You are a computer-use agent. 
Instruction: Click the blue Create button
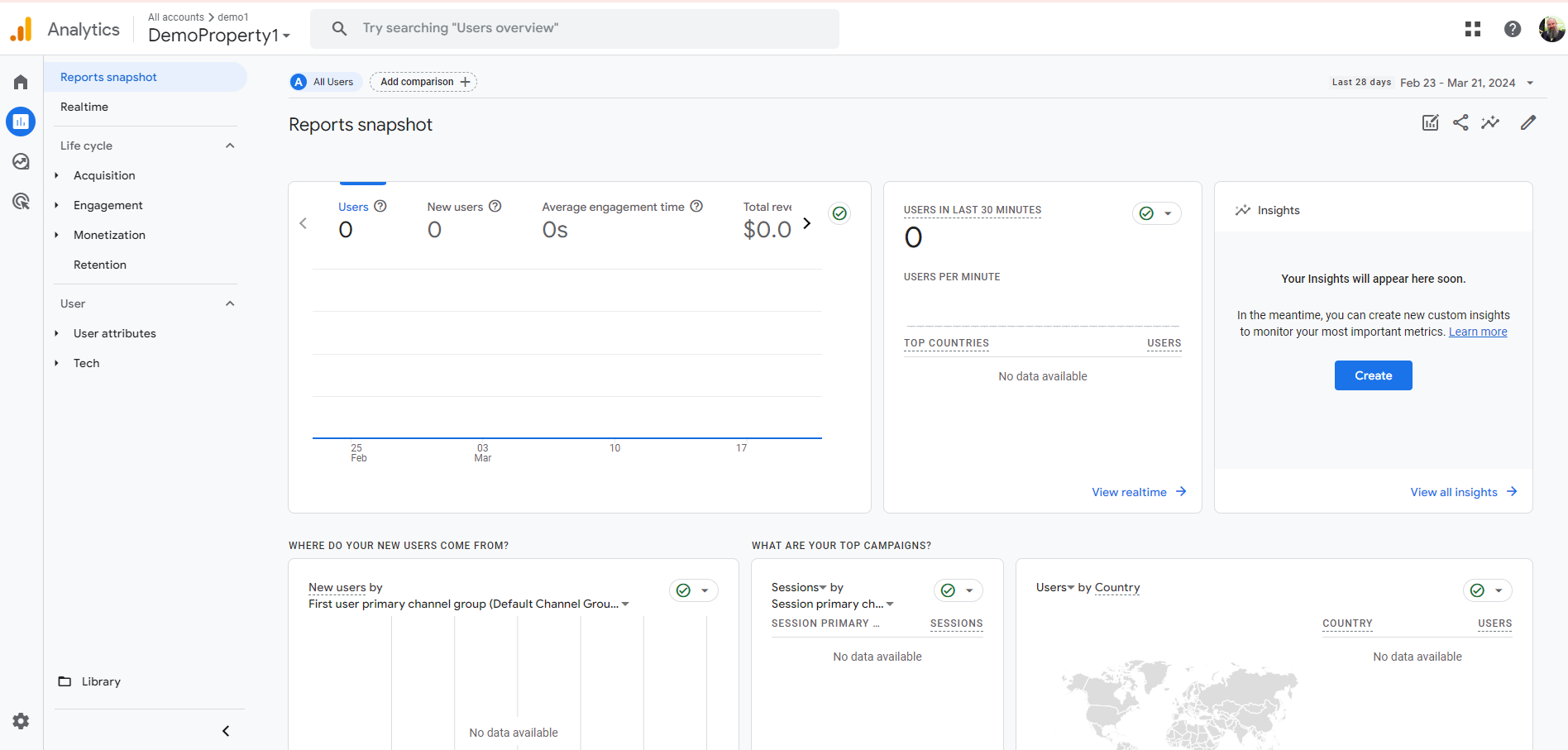pyautogui.click(x=1373, y=375)
